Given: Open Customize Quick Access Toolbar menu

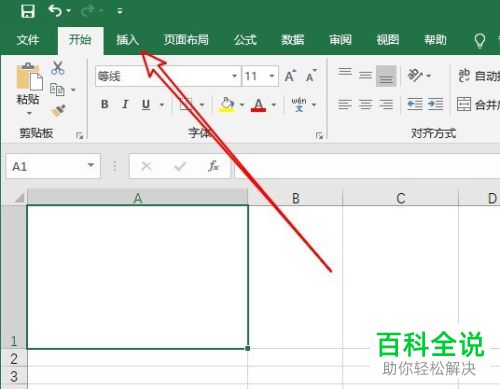Looking at the screenshot, I should click(120, 11).
